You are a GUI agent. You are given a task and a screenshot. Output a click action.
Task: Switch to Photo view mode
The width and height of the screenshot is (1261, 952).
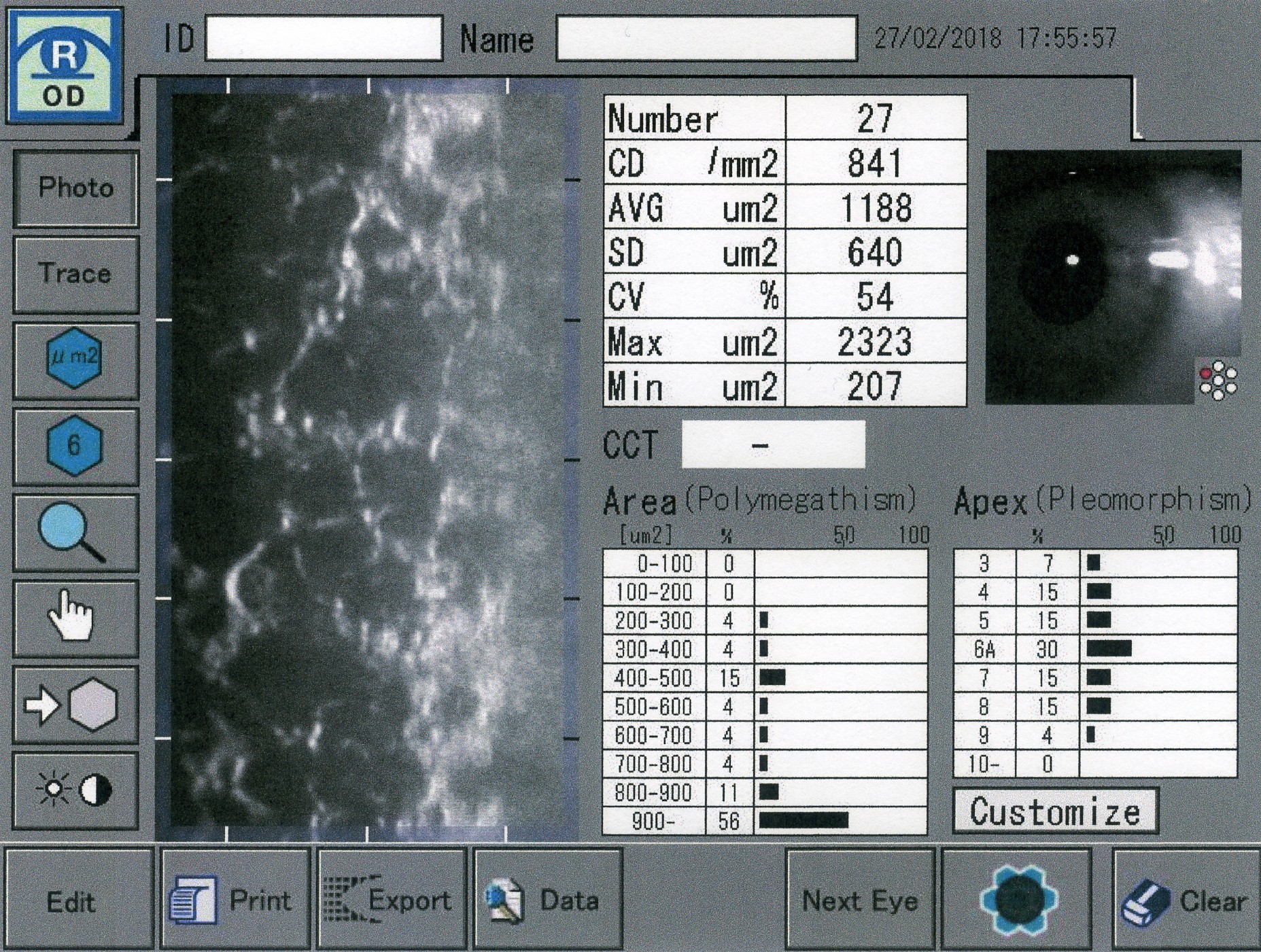[x=75, y=188]
